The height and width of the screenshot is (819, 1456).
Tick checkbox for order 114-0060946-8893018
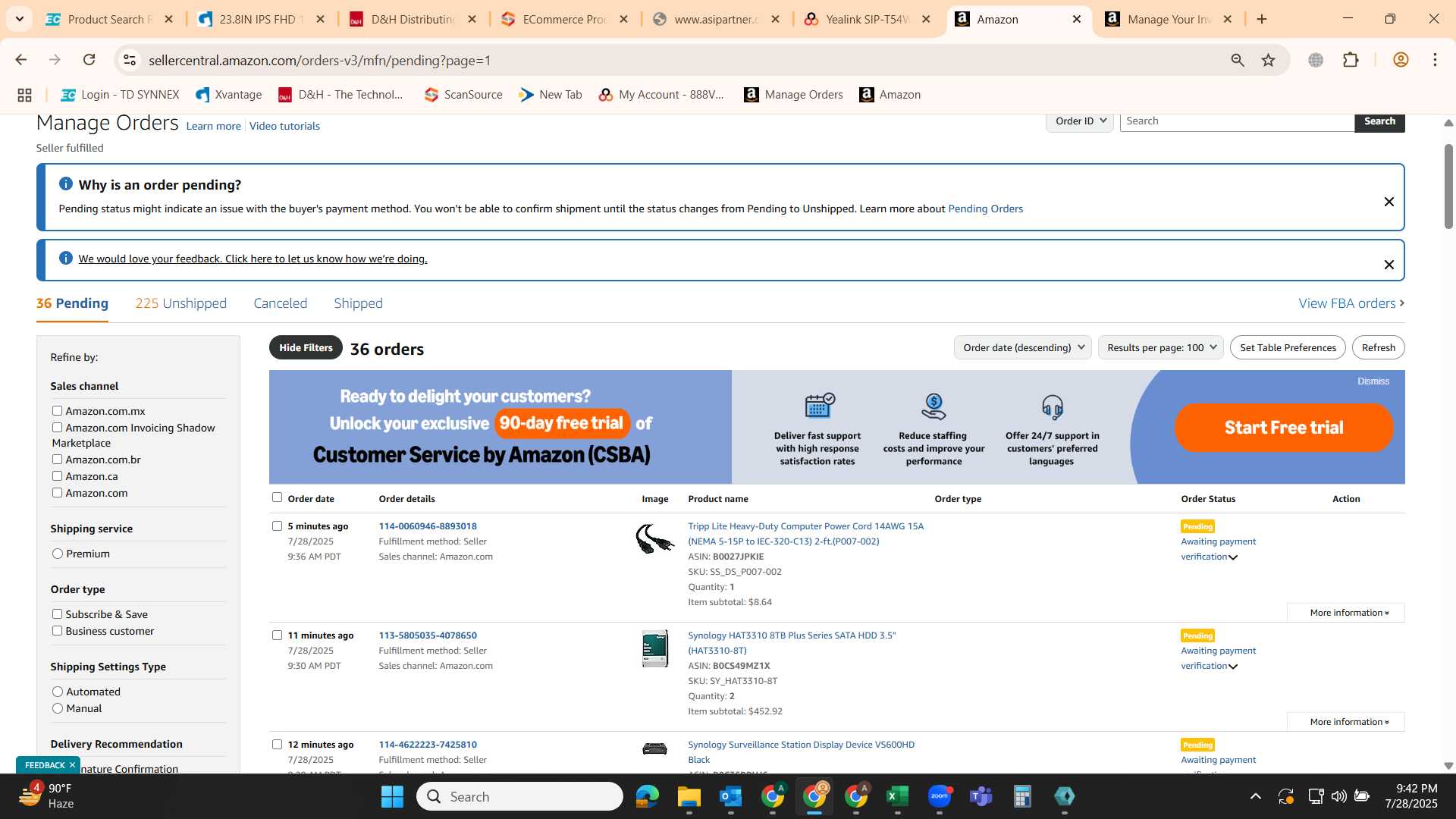click(x=277, y=526)
